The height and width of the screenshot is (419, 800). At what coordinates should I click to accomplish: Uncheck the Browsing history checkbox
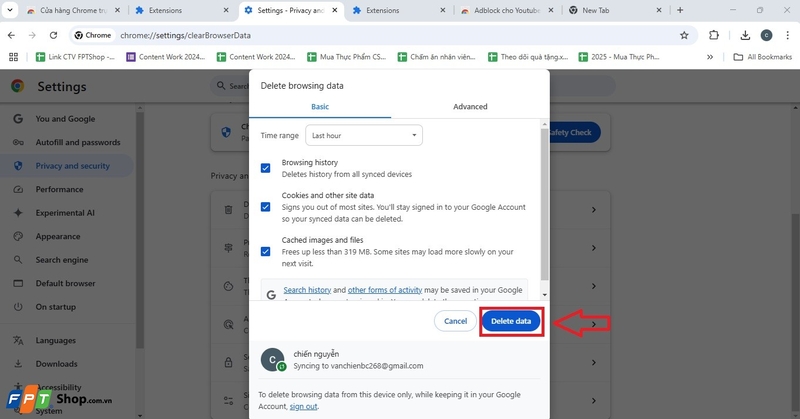pyautogui.click(x=265, y=168)
